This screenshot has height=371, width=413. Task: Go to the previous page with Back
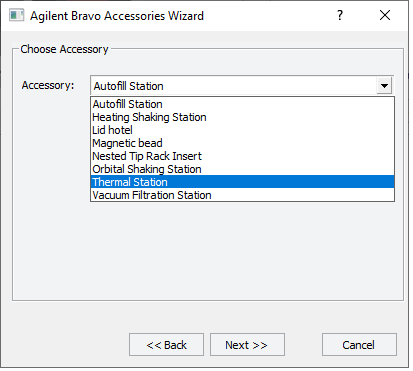click(x=166, y=345)
